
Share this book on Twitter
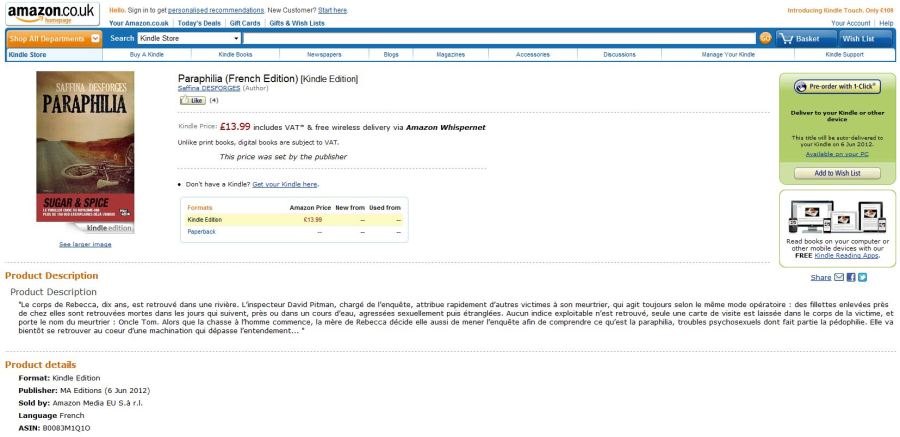(x=862, y=277)
